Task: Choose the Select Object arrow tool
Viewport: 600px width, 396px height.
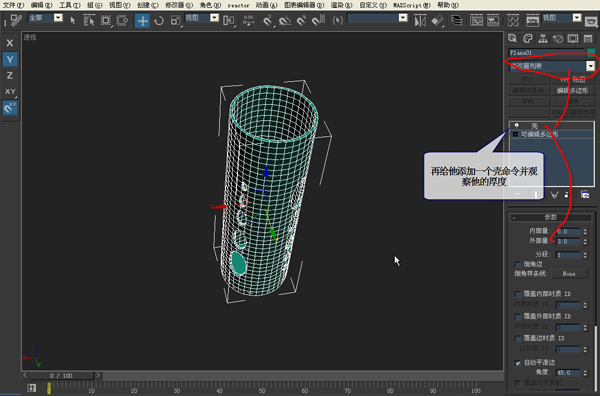Action: [73, 20]
